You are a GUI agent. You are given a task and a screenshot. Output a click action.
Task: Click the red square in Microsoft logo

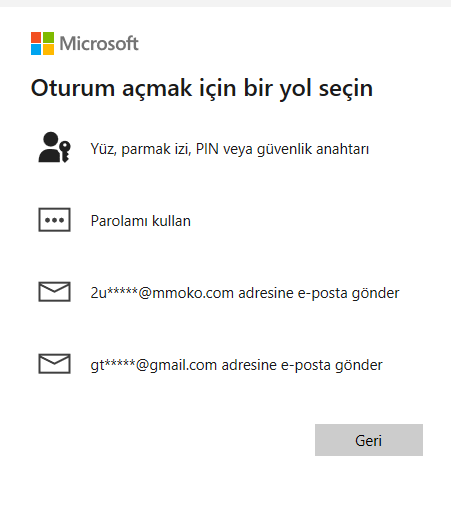pos(36,37)
